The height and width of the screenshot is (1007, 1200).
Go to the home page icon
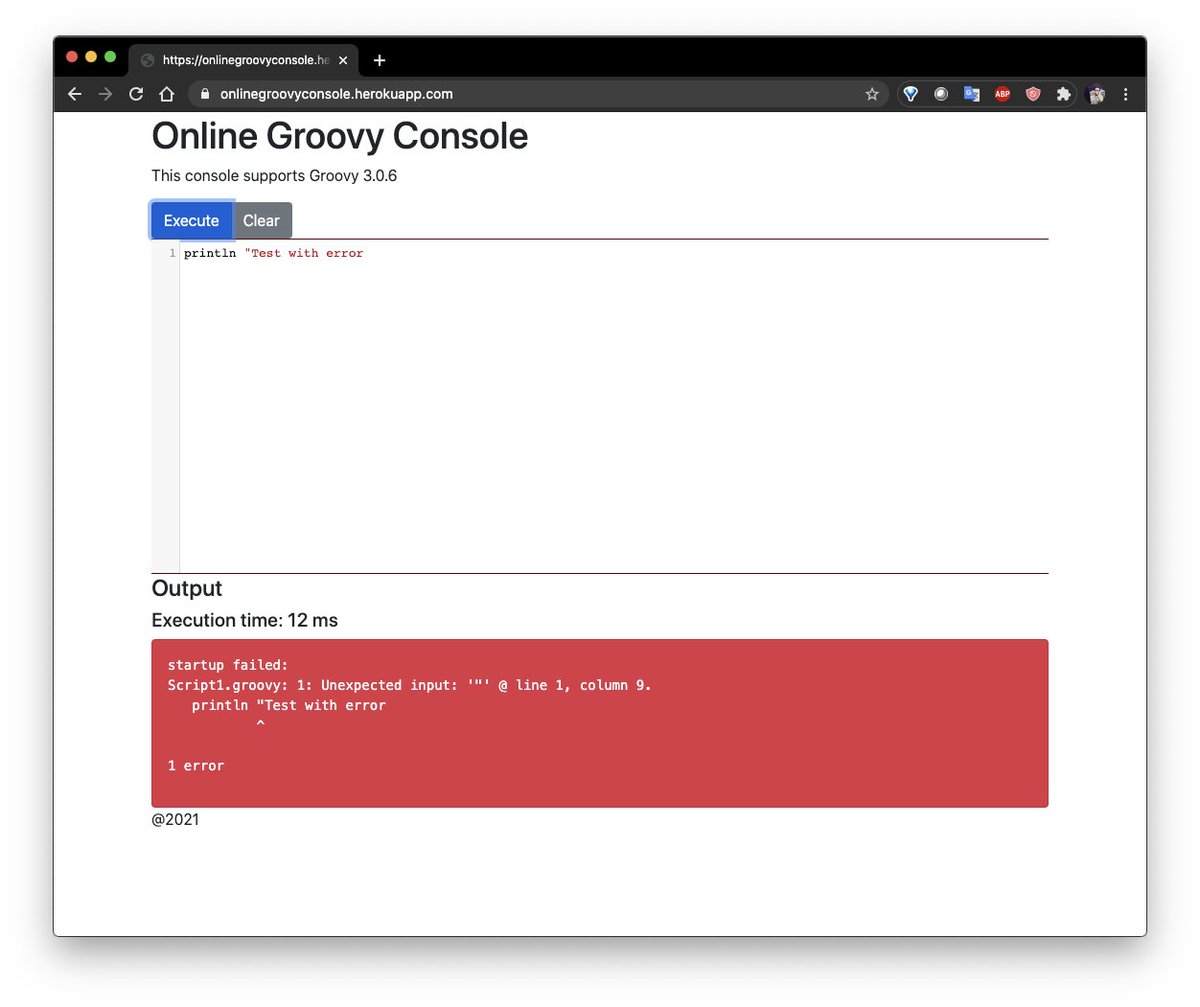(167, 94)
